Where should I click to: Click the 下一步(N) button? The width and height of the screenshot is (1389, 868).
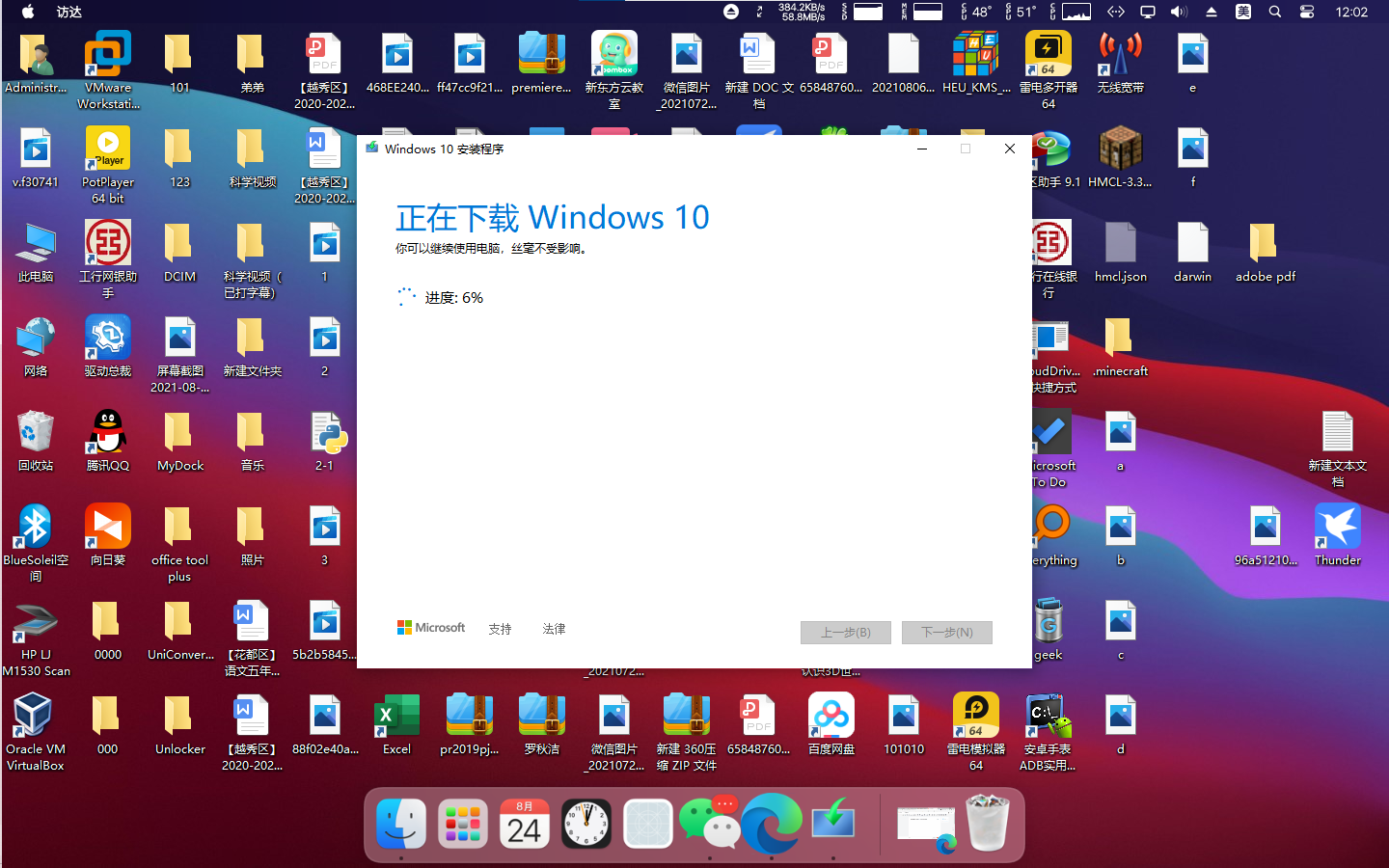[947, 632]
